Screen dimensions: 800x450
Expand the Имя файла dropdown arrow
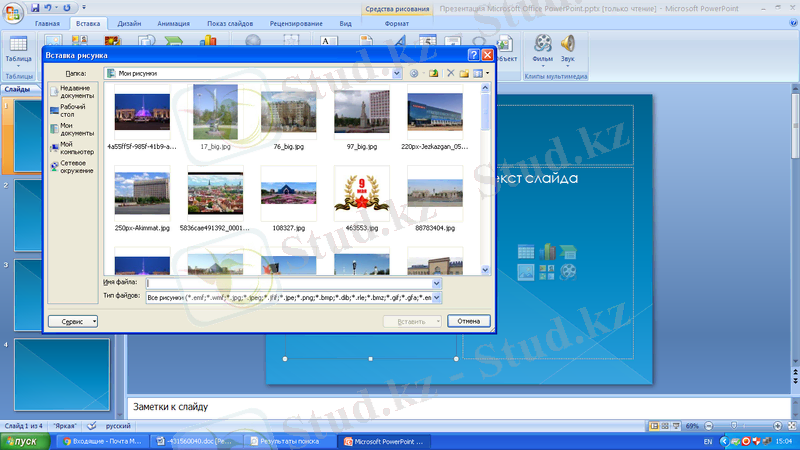436,284
